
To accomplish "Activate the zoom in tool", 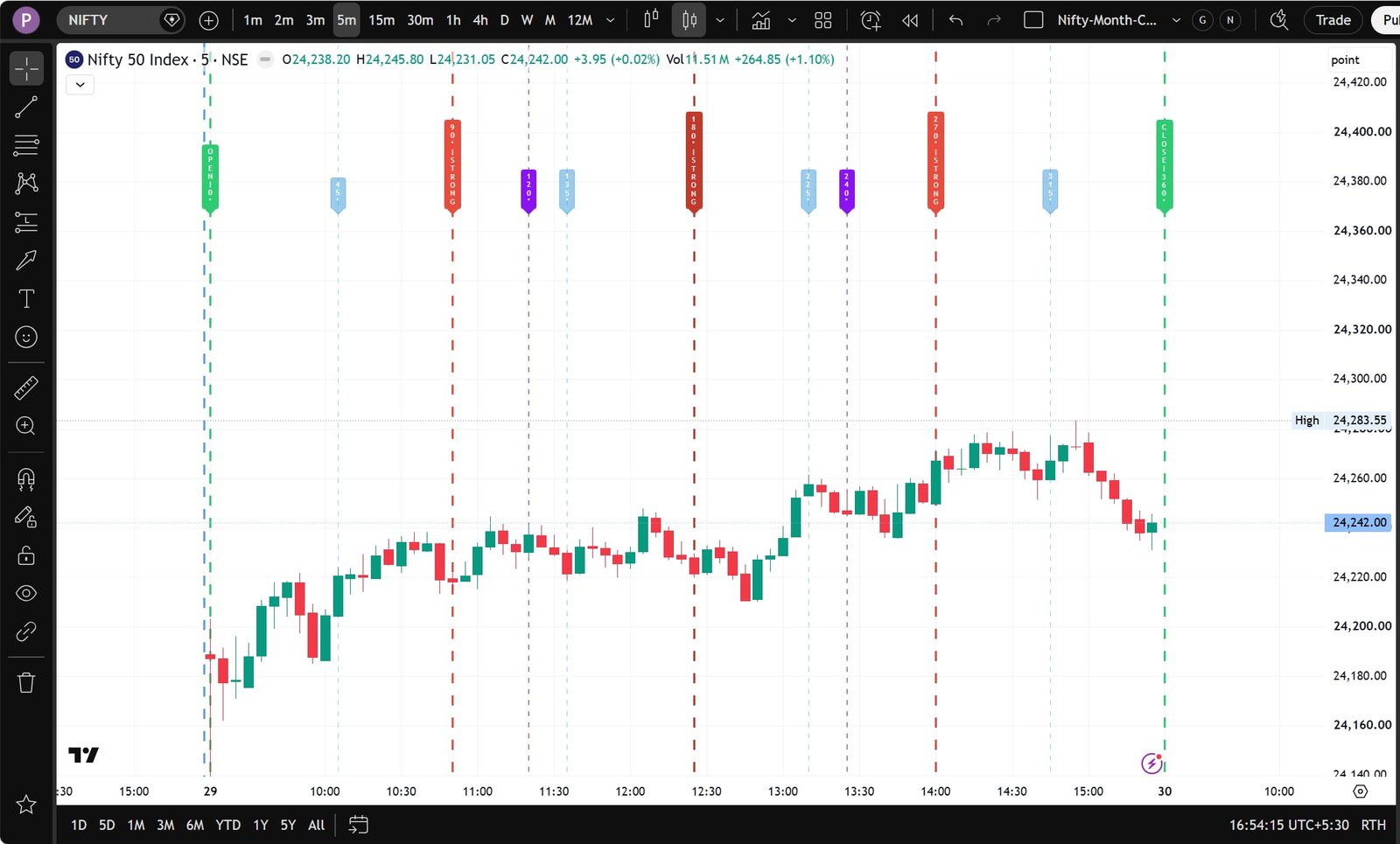I will (26, 426).
